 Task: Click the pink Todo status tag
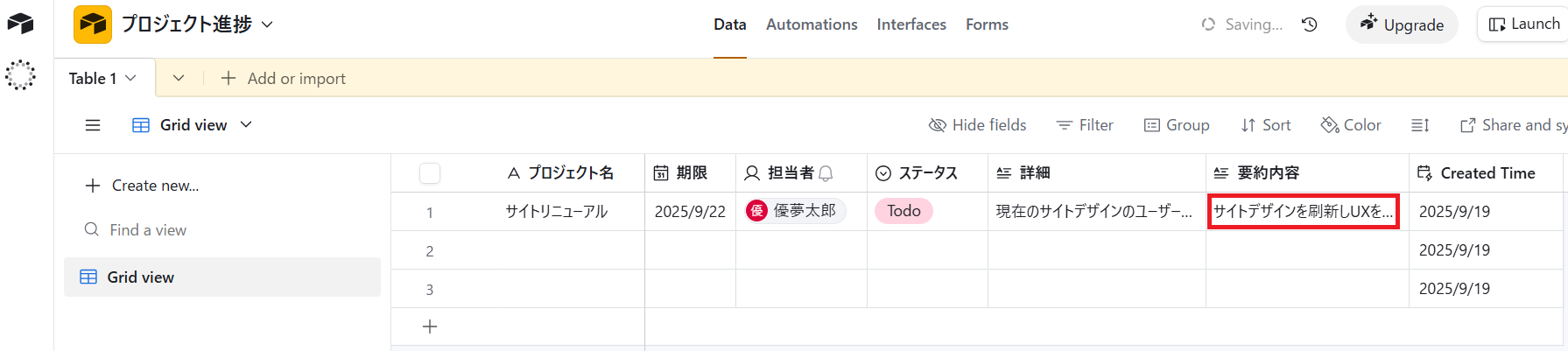point(904,211)
